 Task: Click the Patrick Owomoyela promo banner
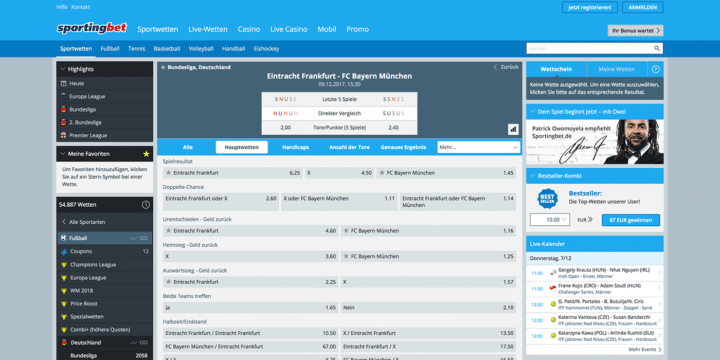[595, 142]
